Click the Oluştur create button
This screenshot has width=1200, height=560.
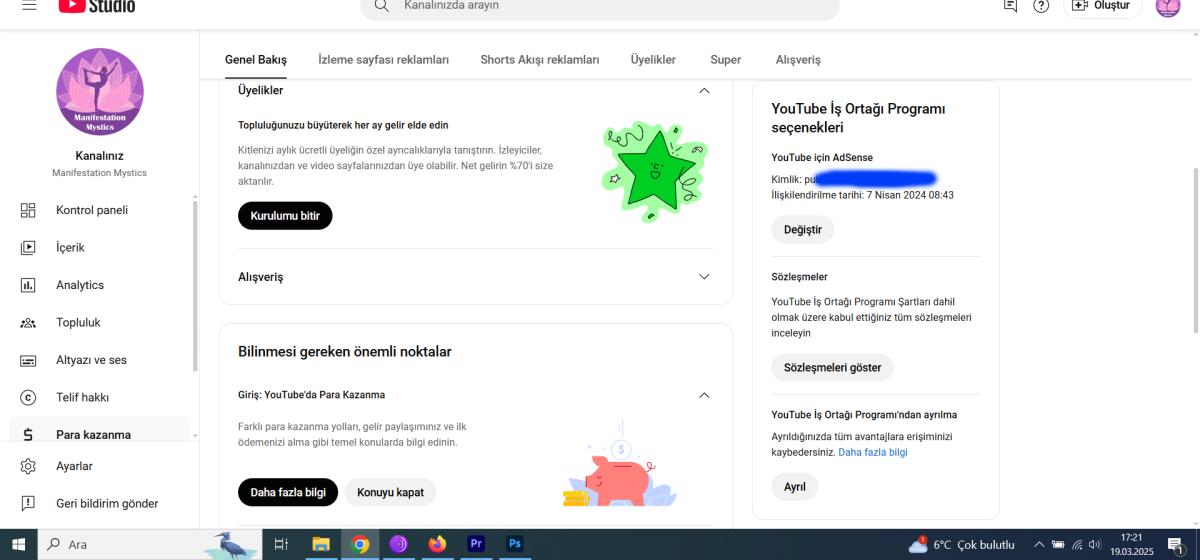click(x=1102, y=5)
